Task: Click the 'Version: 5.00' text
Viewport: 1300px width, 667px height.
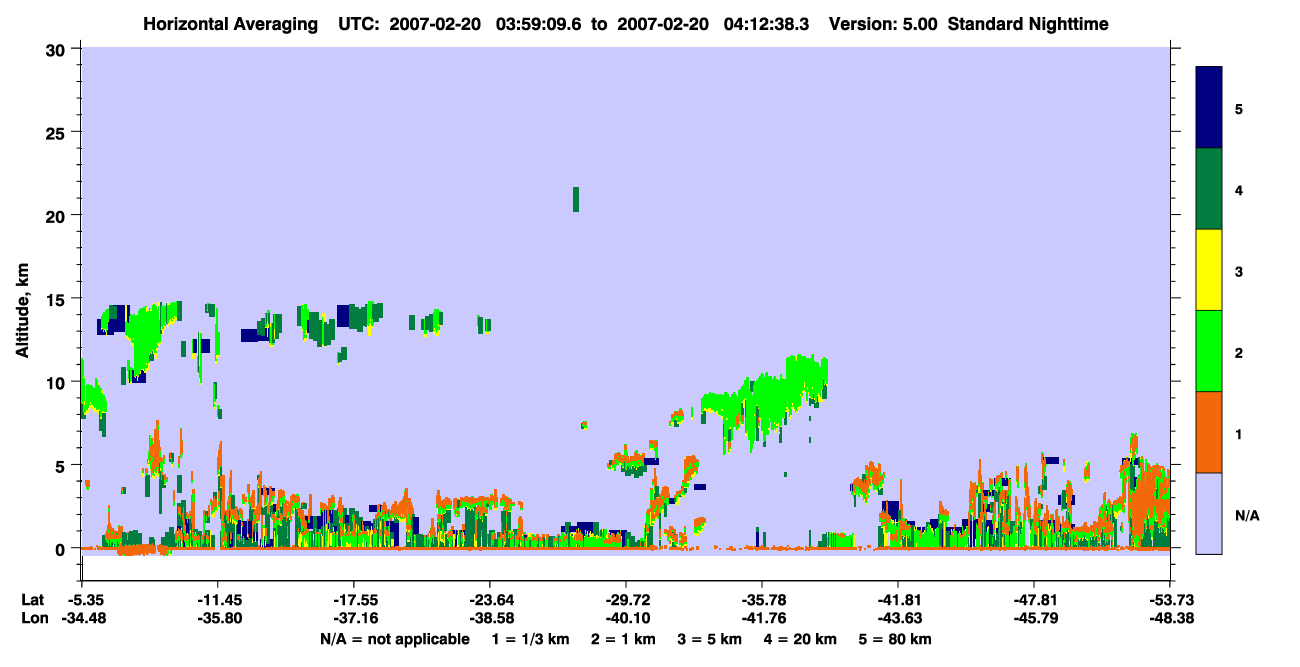Action: (x=883, y=24)
